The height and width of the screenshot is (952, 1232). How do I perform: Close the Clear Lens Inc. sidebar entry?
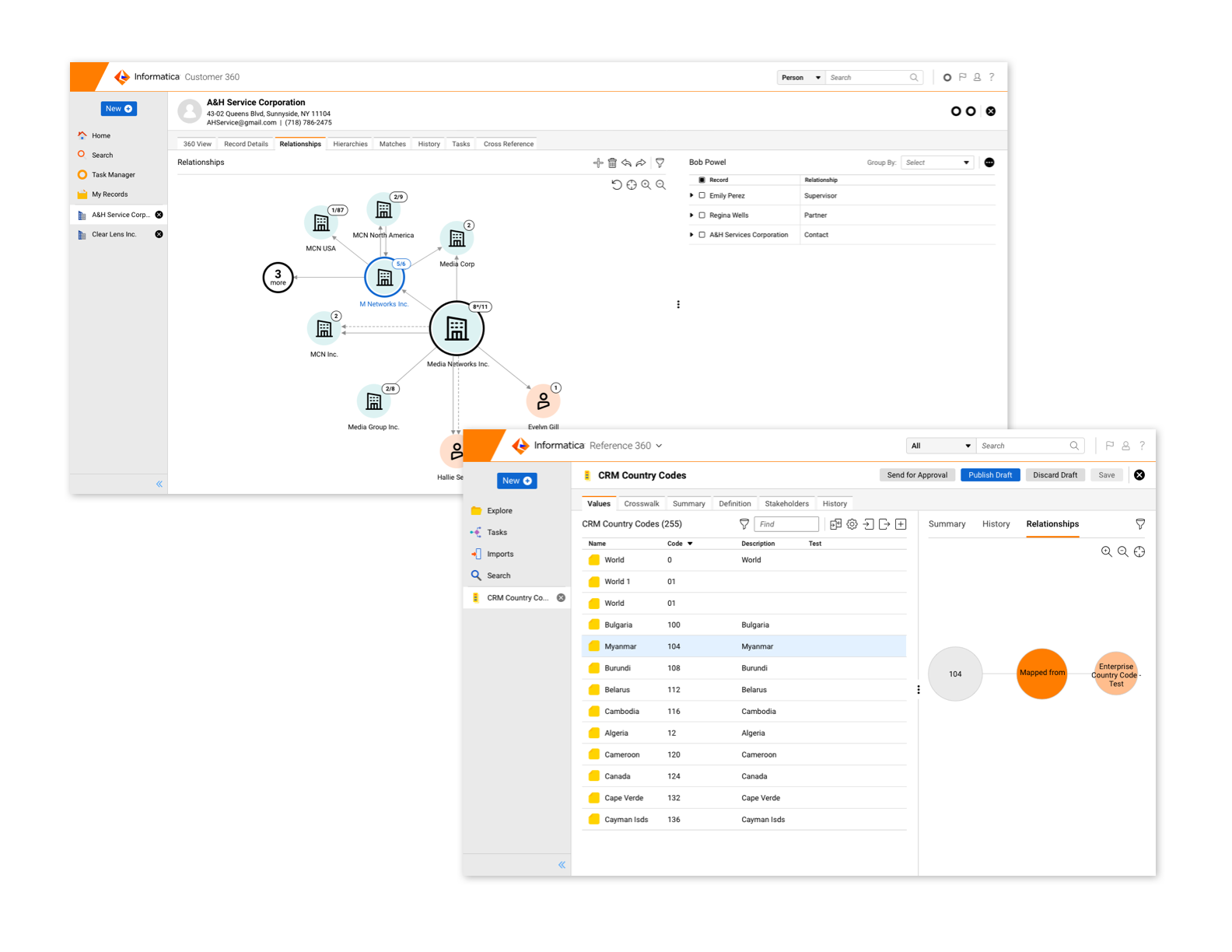159,234
